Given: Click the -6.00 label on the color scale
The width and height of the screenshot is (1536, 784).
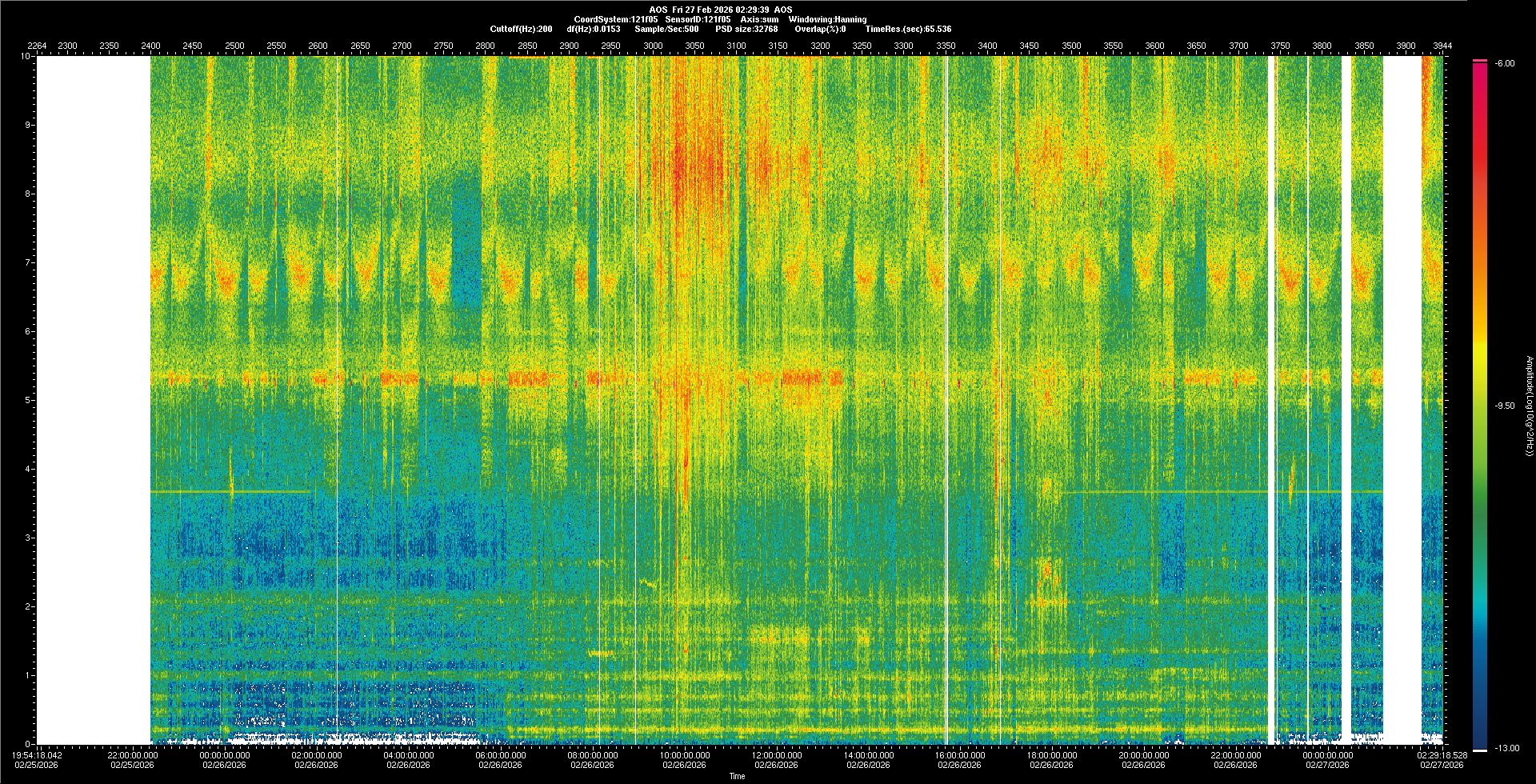Looking at the screenshot, I should 1505,63.
